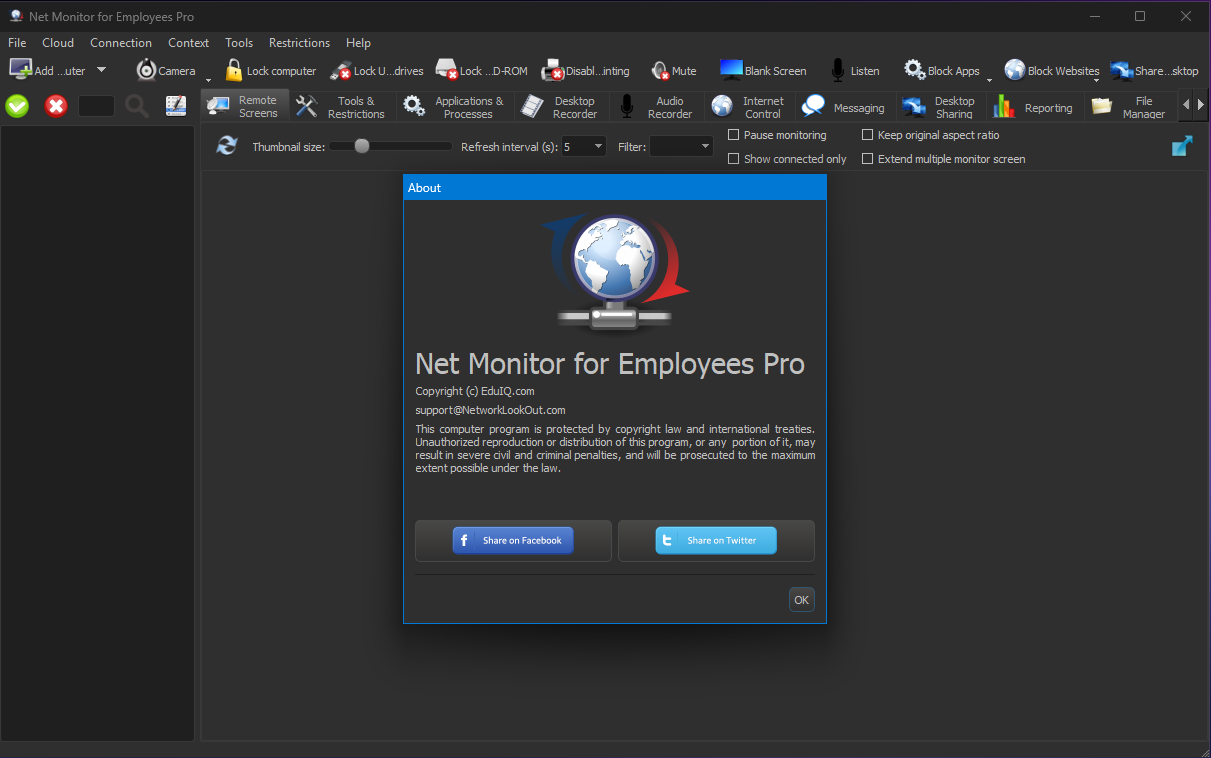Screen dimensions: 1211x758
Task: Click the Add computer toolbar icon
Action: point(20,69)
